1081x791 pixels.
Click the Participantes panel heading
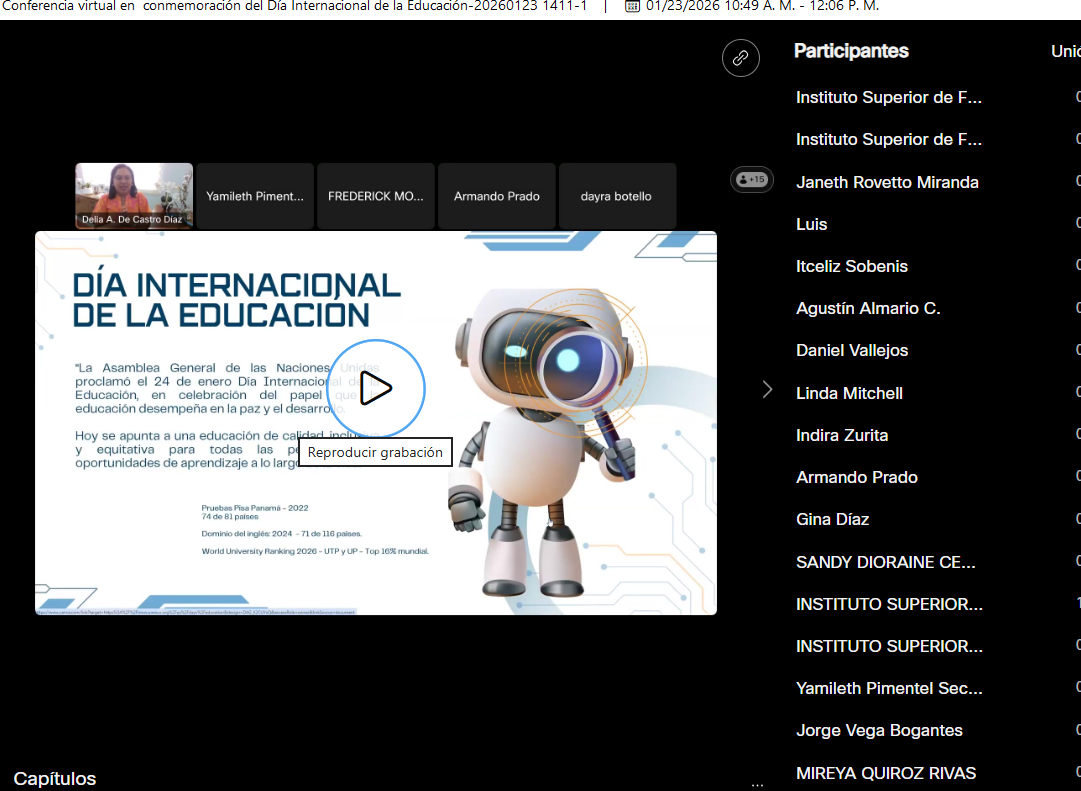tap(851, 51)
